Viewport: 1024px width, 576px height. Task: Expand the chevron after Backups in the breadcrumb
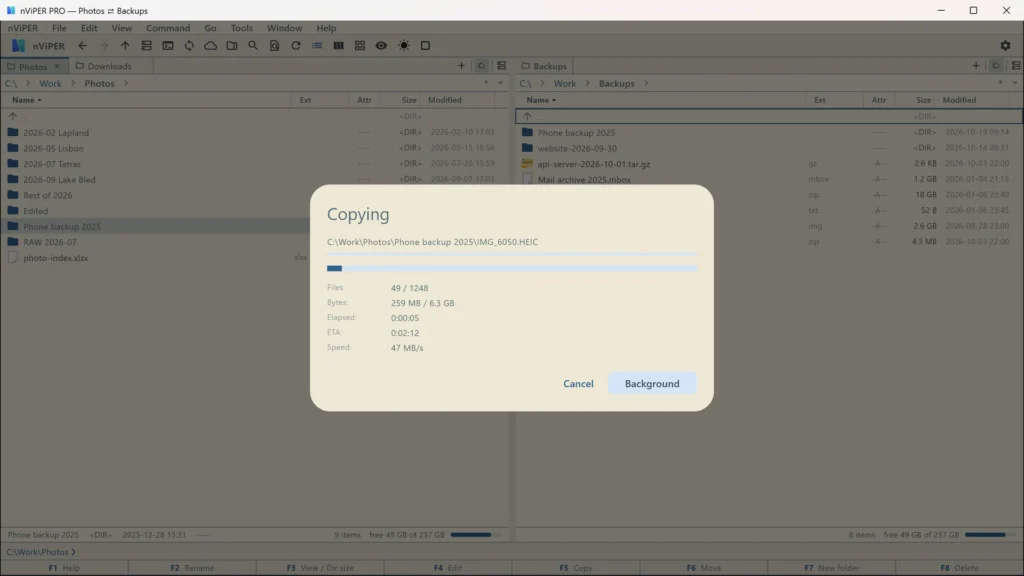[646, 84]
